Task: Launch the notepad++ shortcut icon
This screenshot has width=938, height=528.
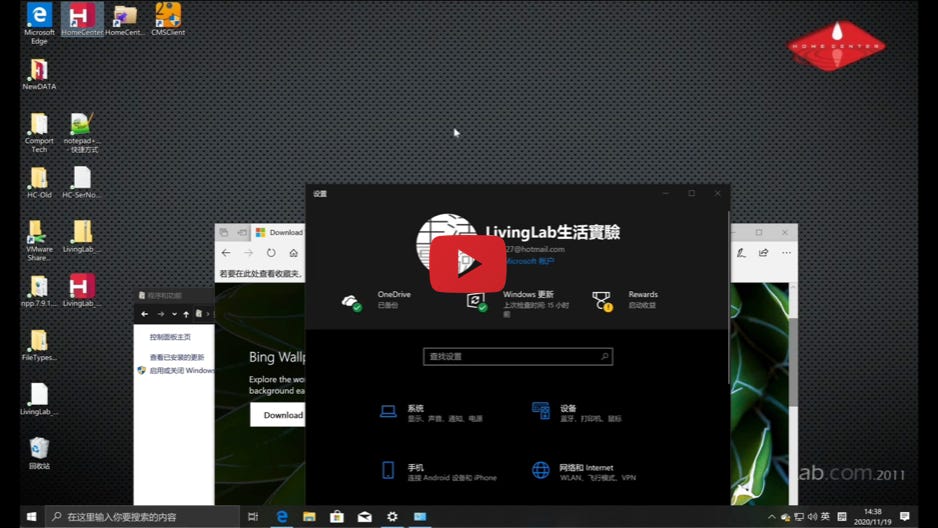Action: pyautogui.click(x=81, y=132)
